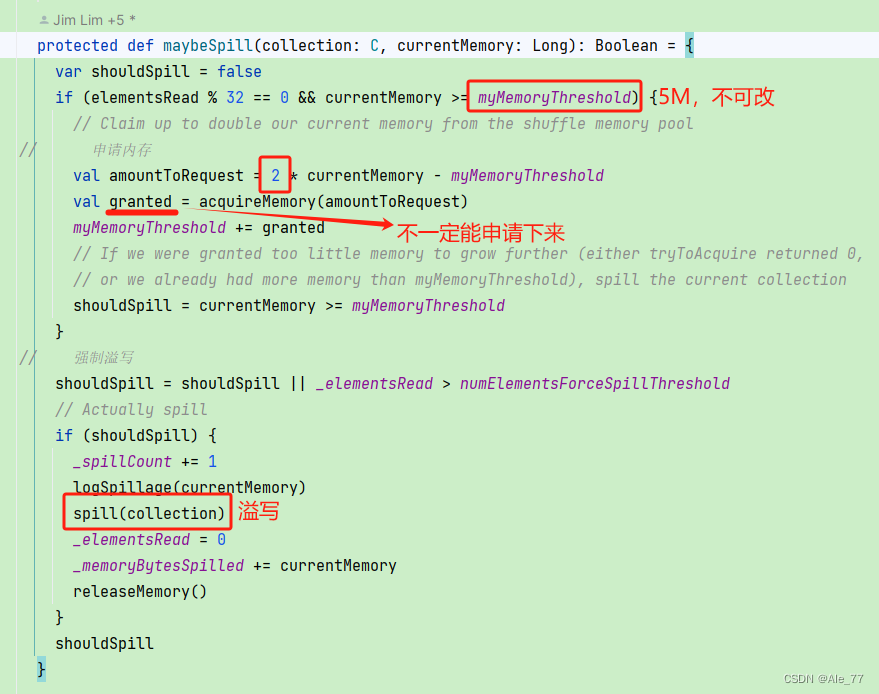Select the highlighted opening brace after Boolean =
The width and height of the screenshot is (879, 694).
click(690, 45)
